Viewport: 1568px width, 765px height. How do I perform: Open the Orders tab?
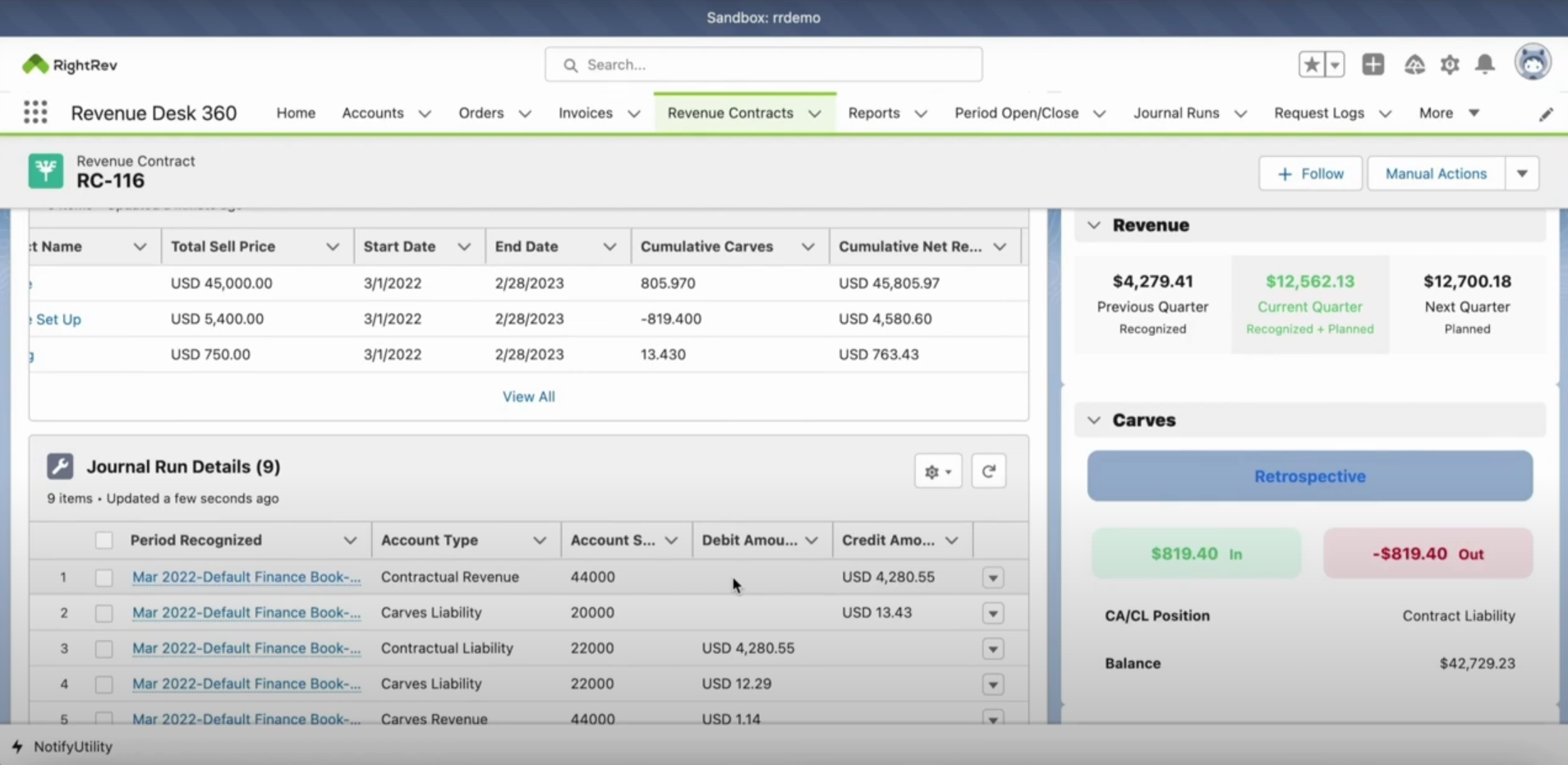[x=481, y=113]
